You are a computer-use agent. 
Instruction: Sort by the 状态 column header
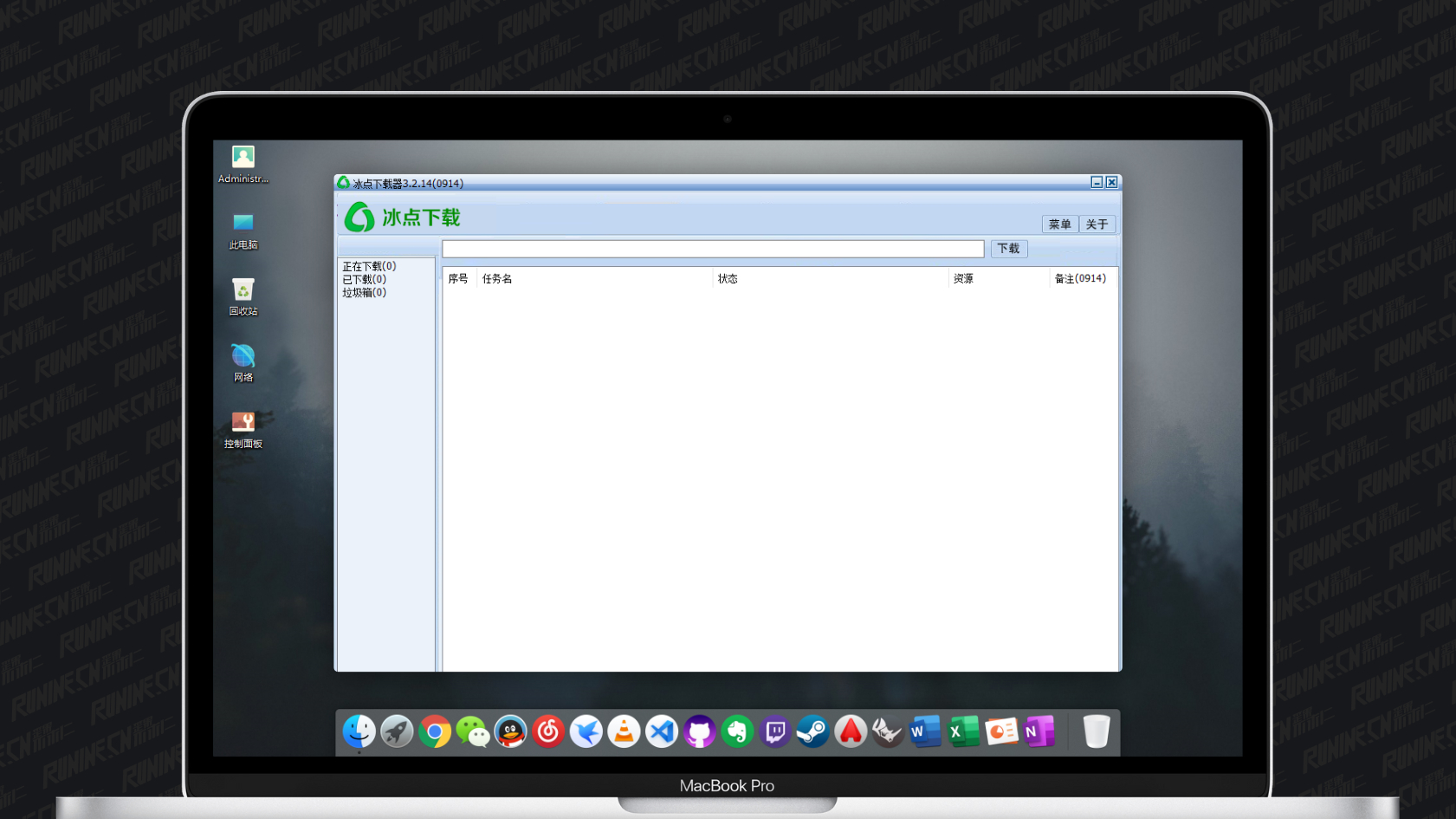tap(831, 278)
